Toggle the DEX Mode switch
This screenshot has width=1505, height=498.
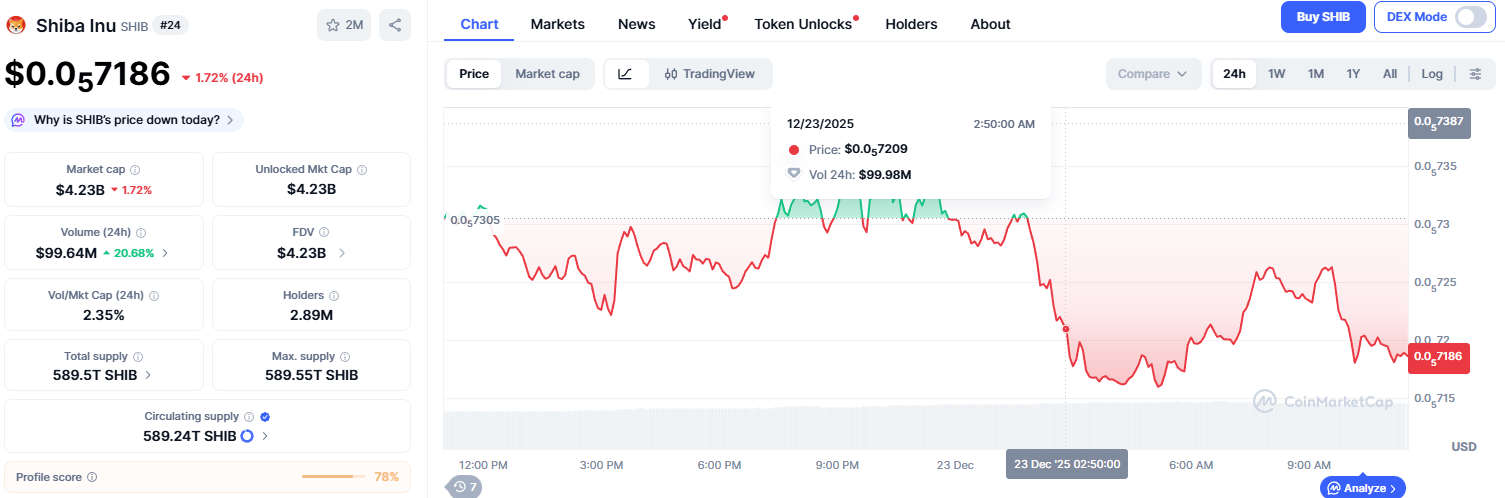pyautogui.click(x=1470, y=17)
